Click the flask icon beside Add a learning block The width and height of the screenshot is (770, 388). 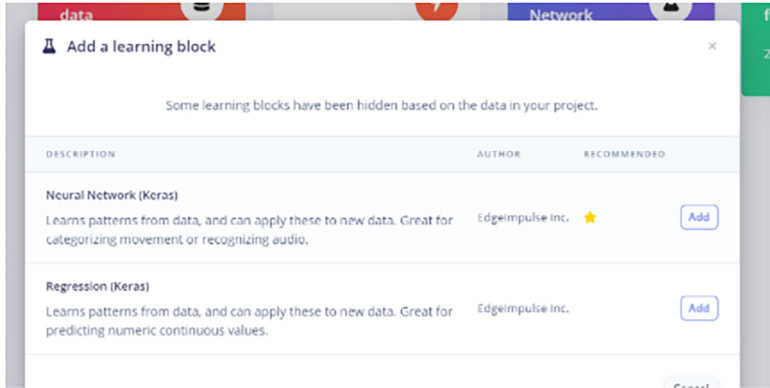pos(49,47)
